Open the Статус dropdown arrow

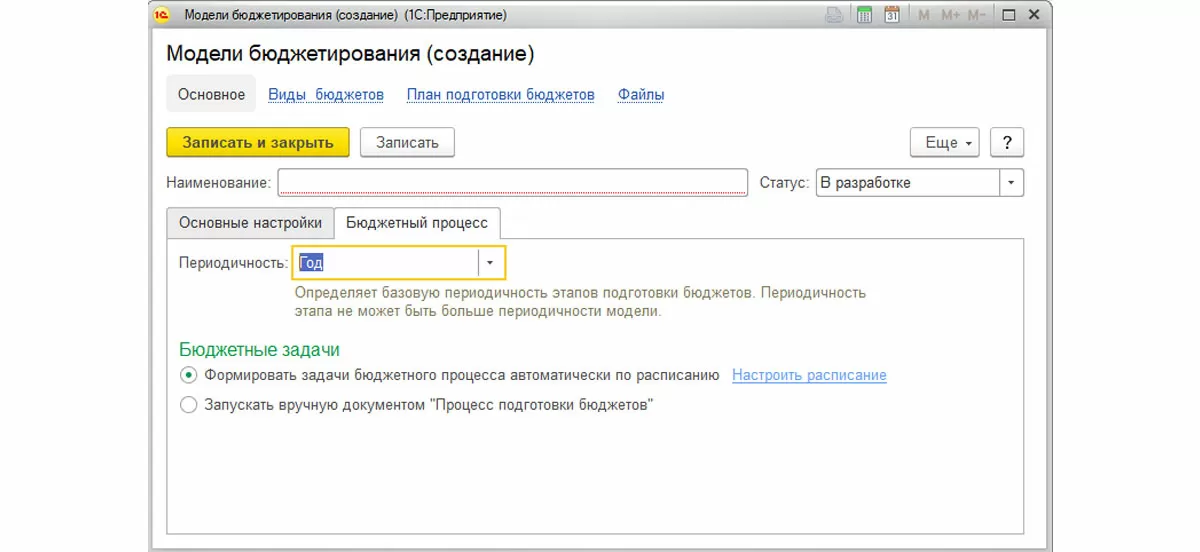click(1011, 183)
